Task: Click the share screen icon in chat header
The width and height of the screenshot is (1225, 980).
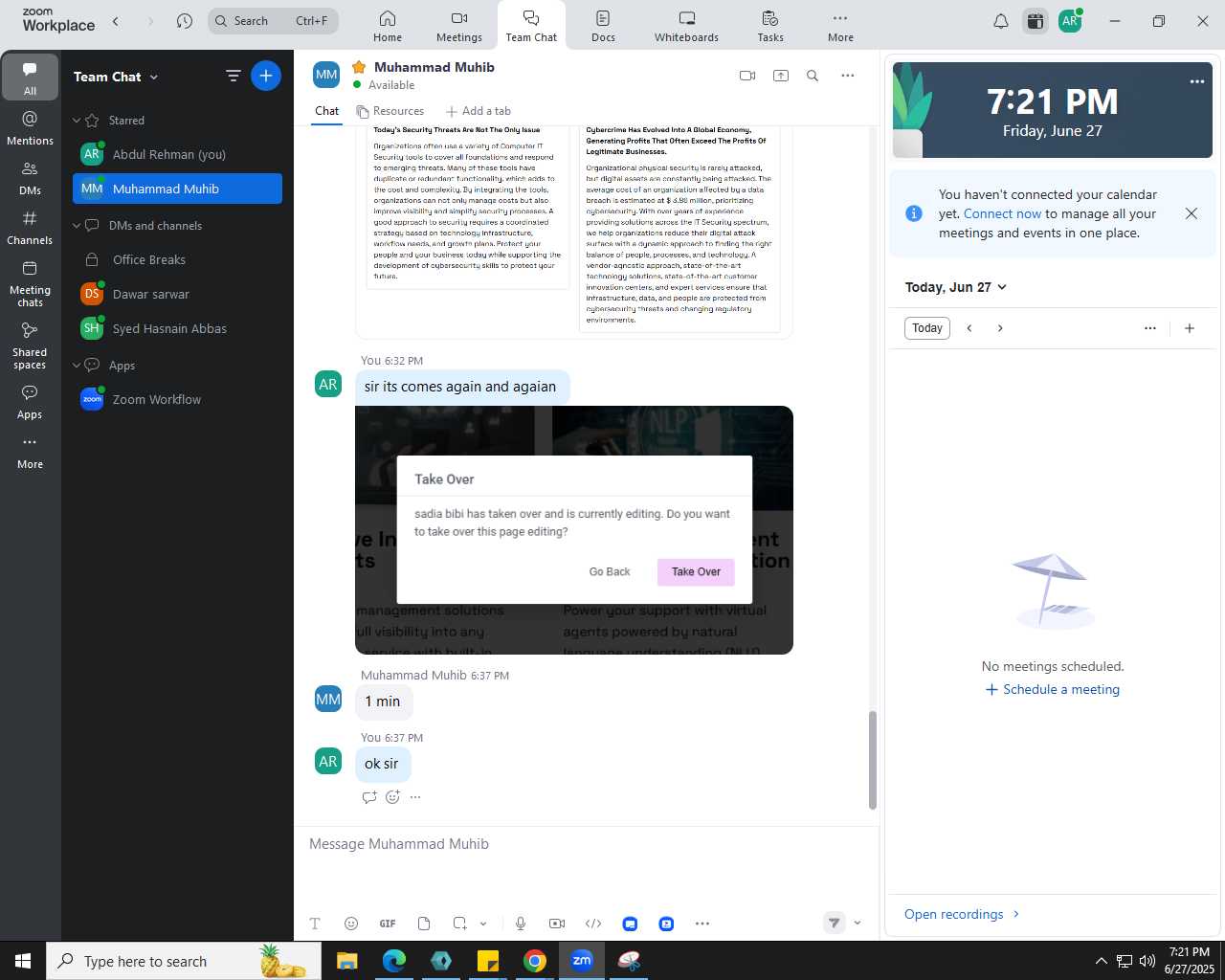Action: [781, 76]
